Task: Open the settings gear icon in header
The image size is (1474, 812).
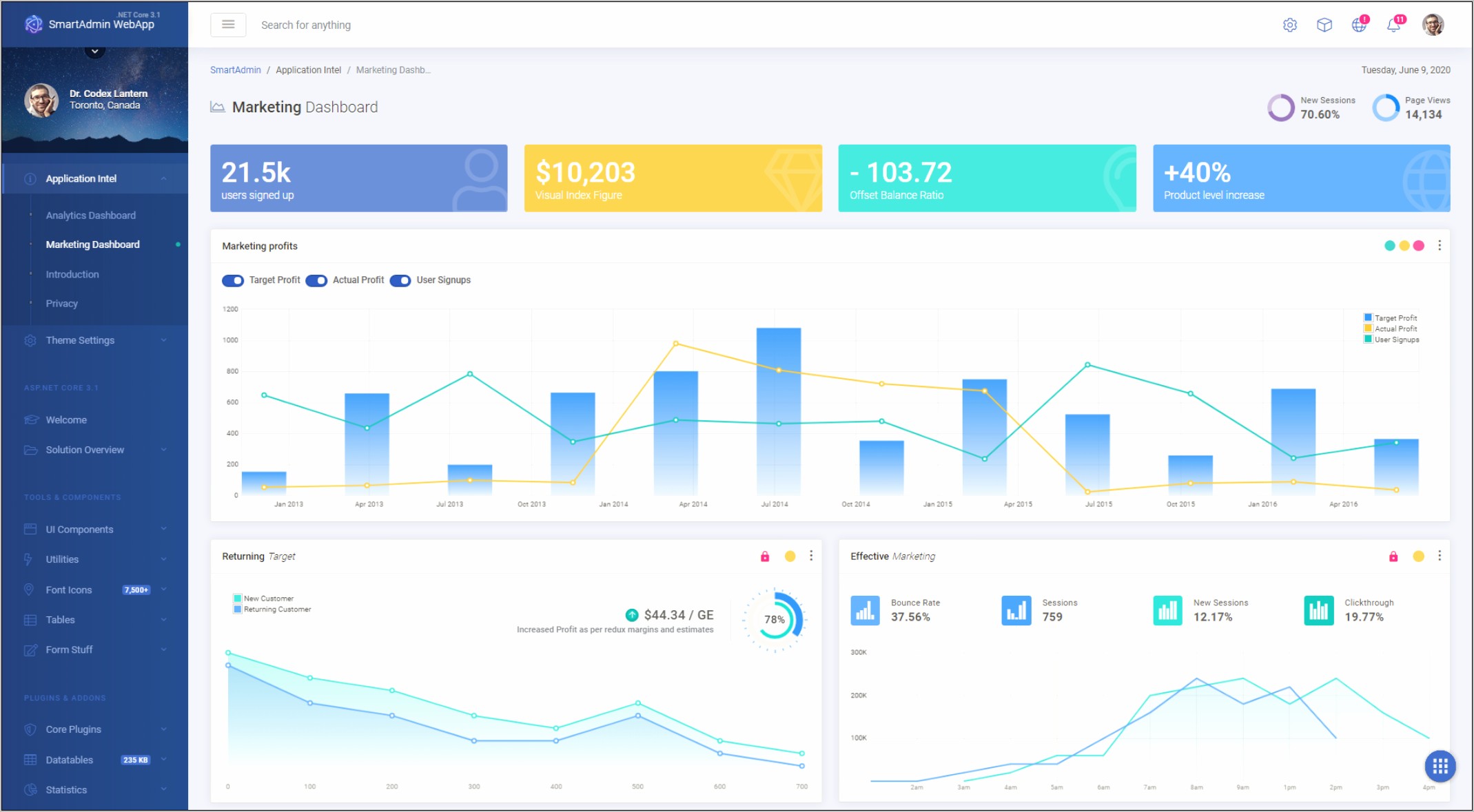Action: [x=1289, y=25]
